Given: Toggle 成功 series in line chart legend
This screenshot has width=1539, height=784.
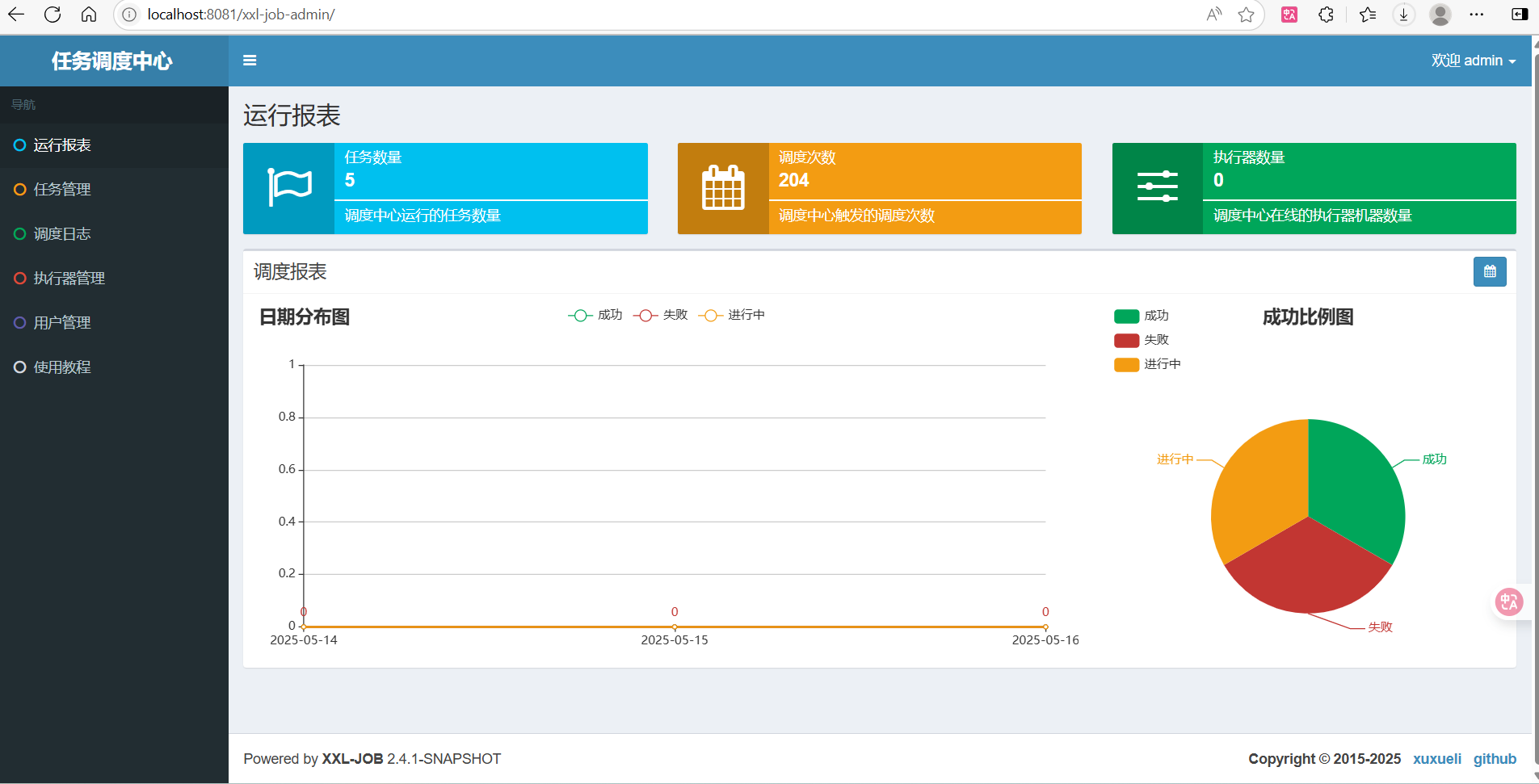Looking at the screenshot, I should point(595,315).
